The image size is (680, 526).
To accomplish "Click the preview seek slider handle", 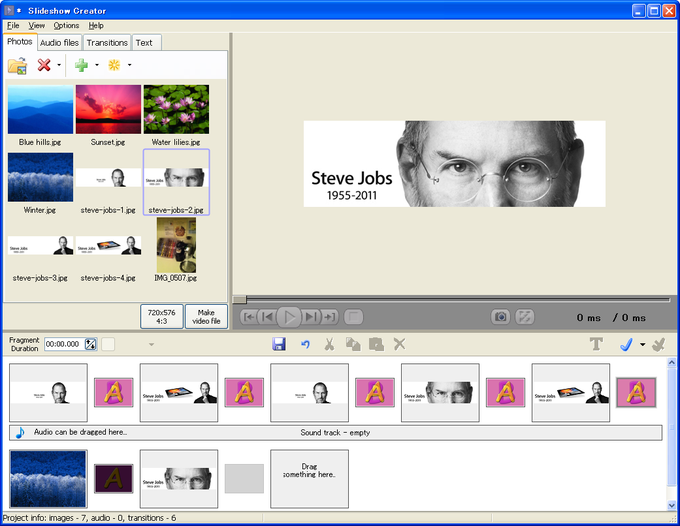I will (x=240, y=300).
